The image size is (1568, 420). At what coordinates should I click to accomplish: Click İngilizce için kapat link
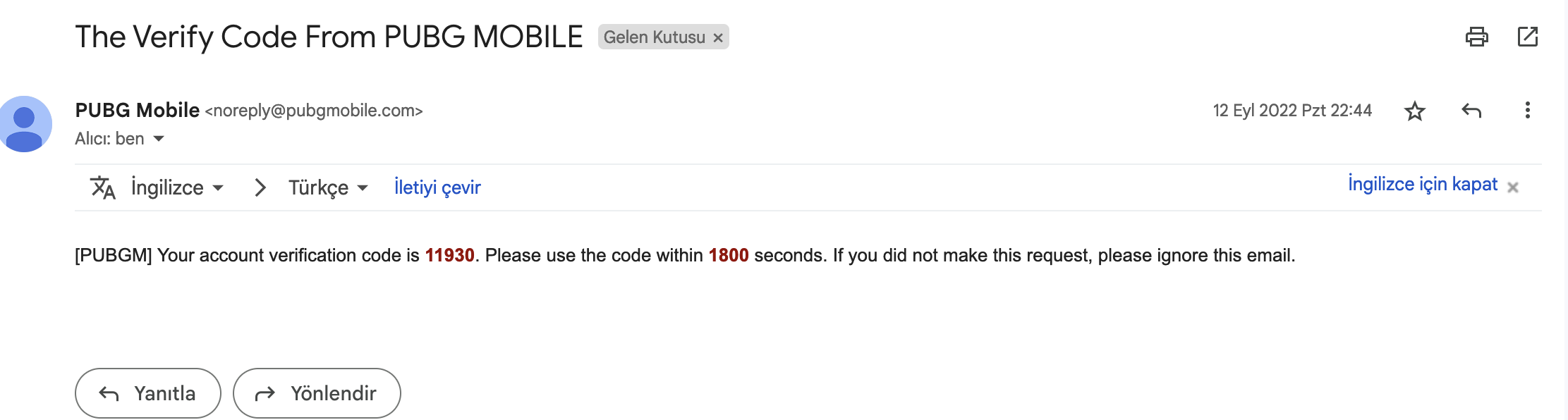pyautogui.click(x=1422, y=184)
